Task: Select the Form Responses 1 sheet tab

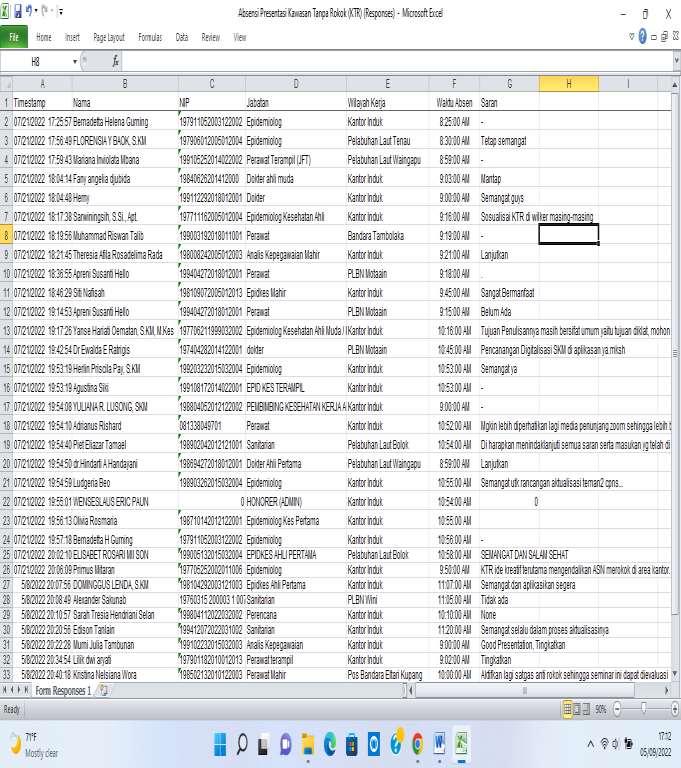Action: [63, 691]
